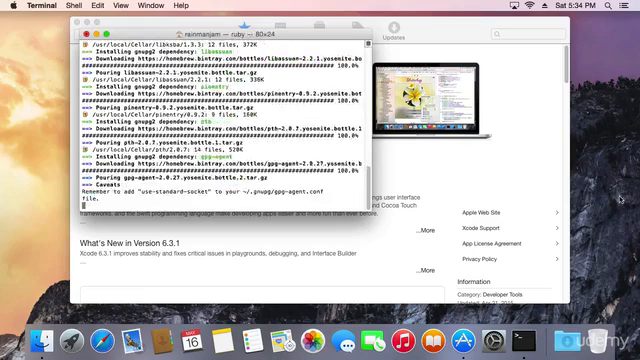
Task: Click ...More under app description
Action: pyautogui.click(x=425, y=231)
